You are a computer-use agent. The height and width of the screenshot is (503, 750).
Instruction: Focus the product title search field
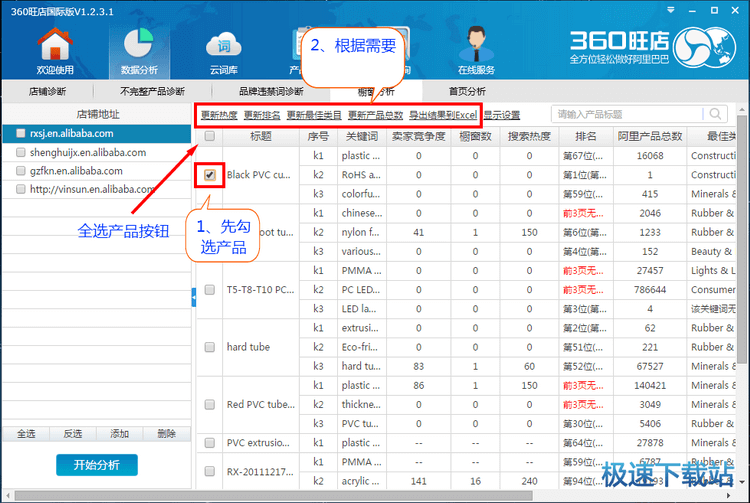pyautogui.click(x=629, y=114)
